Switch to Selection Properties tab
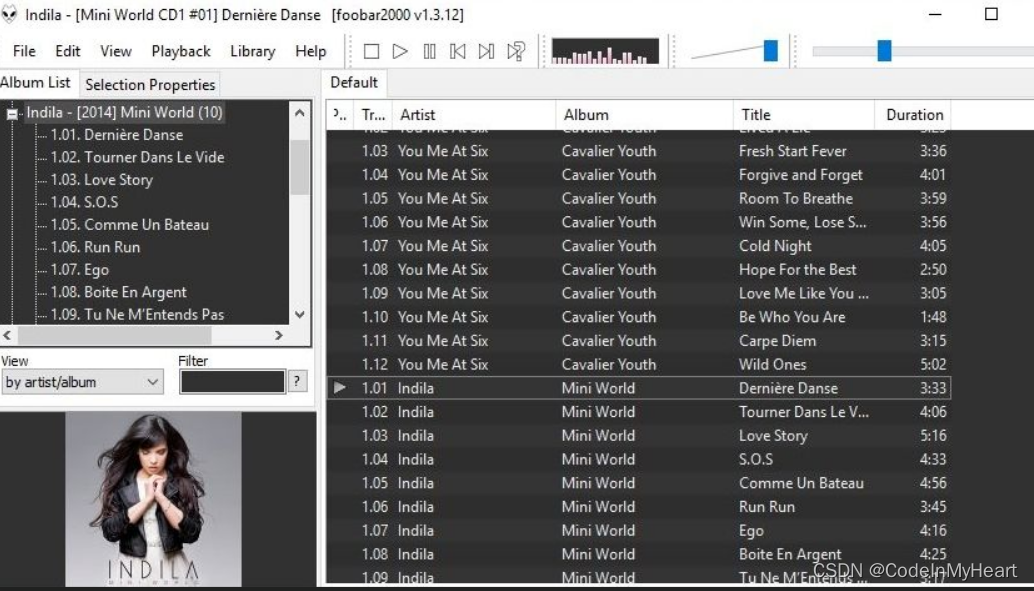Viewport: 1034px width, 591px height. tap(150, 85)
